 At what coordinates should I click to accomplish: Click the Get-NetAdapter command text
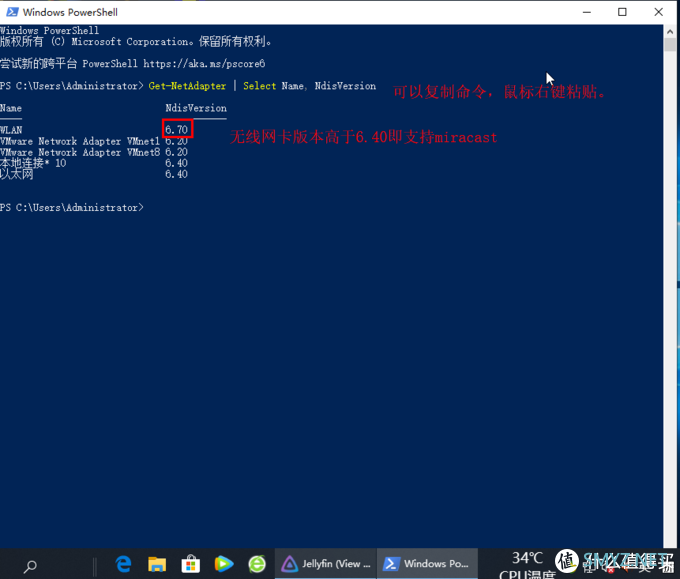pyautogui.click(x=187, y=86)
